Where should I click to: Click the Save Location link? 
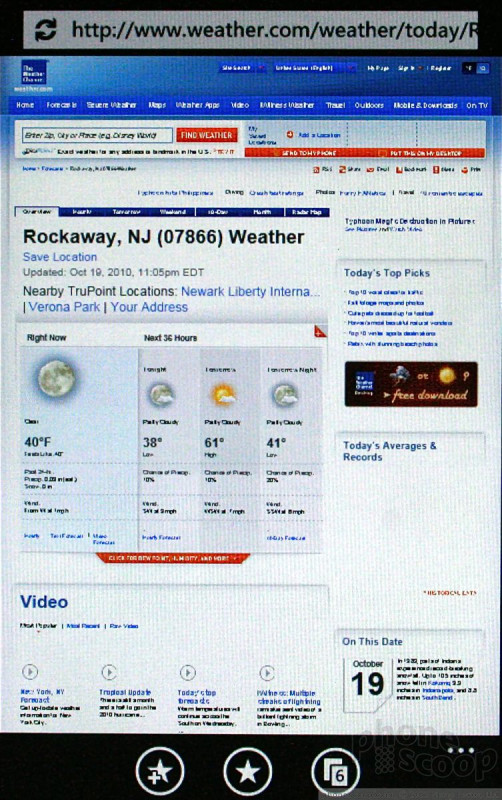tap(60, 257)
